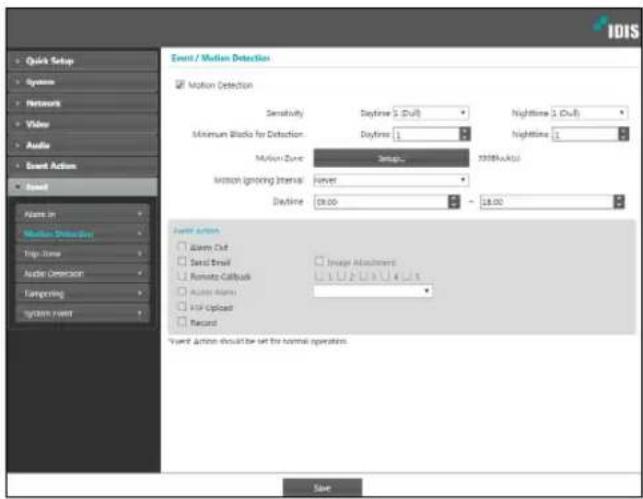Click arrow icon on Alarm In row
The width and height of the screenshot is (643, 499).
tap(140, 214)
